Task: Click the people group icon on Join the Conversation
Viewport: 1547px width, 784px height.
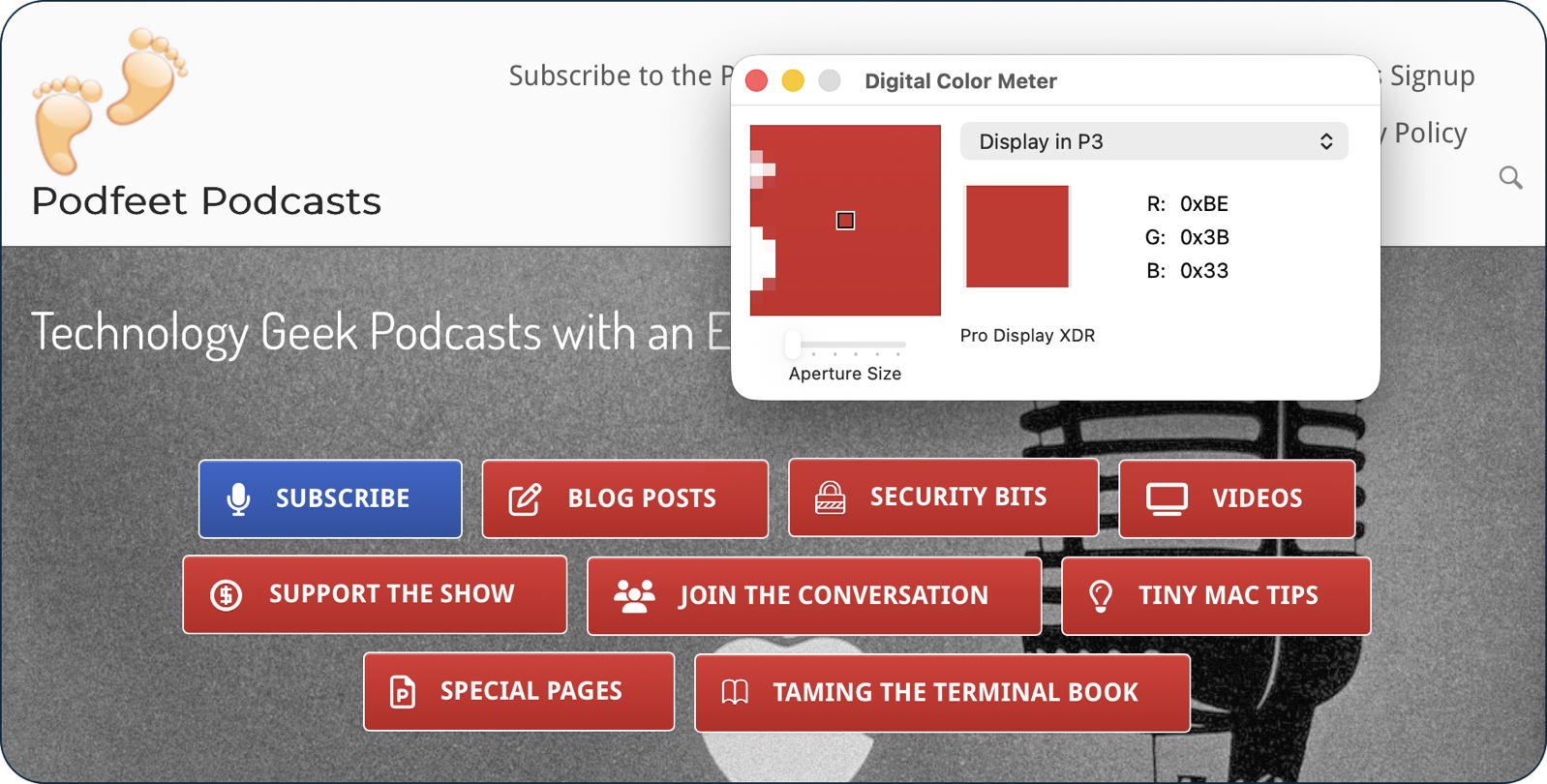Action: coord(634,595)
